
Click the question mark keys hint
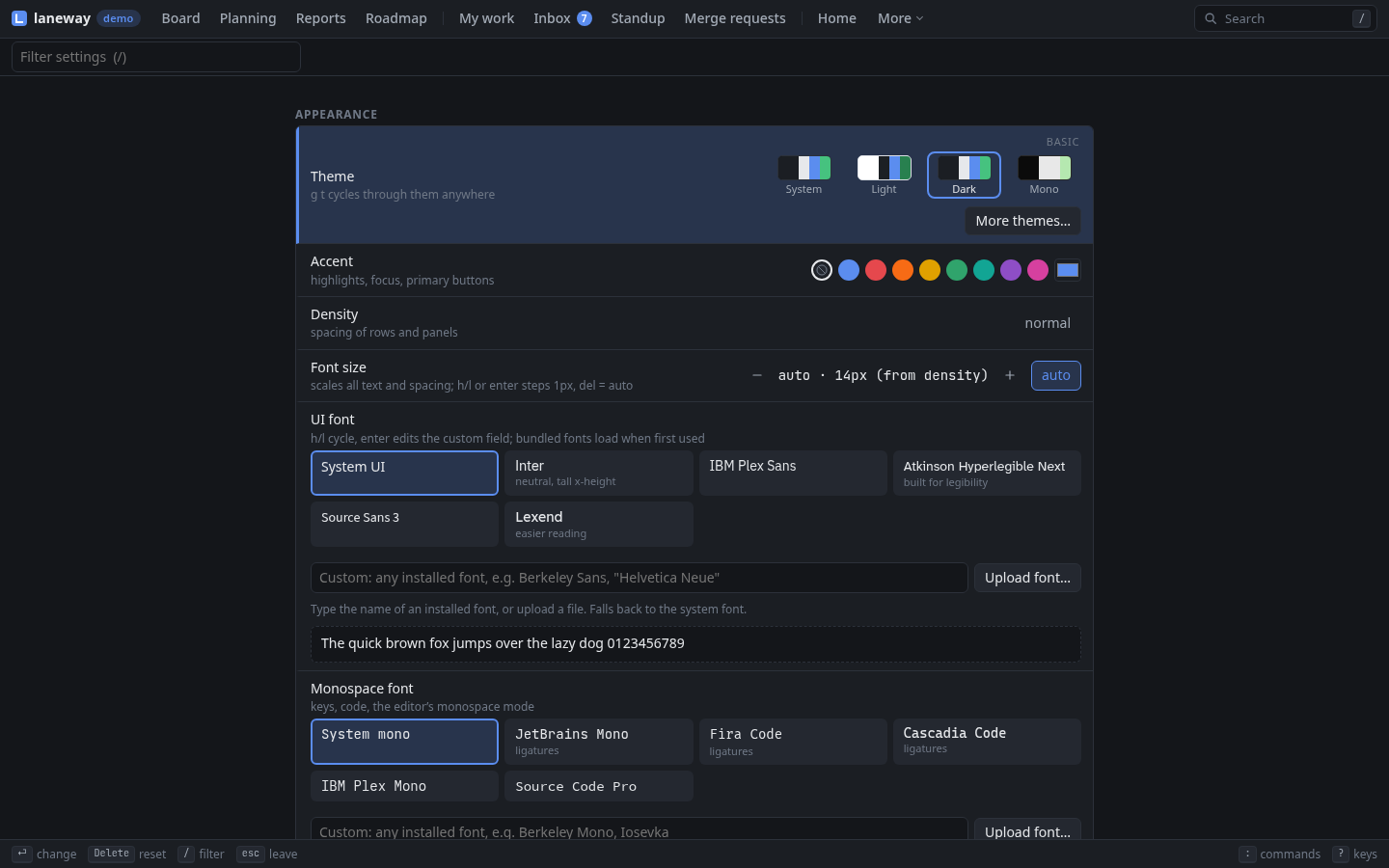(x=1341, y=854)
